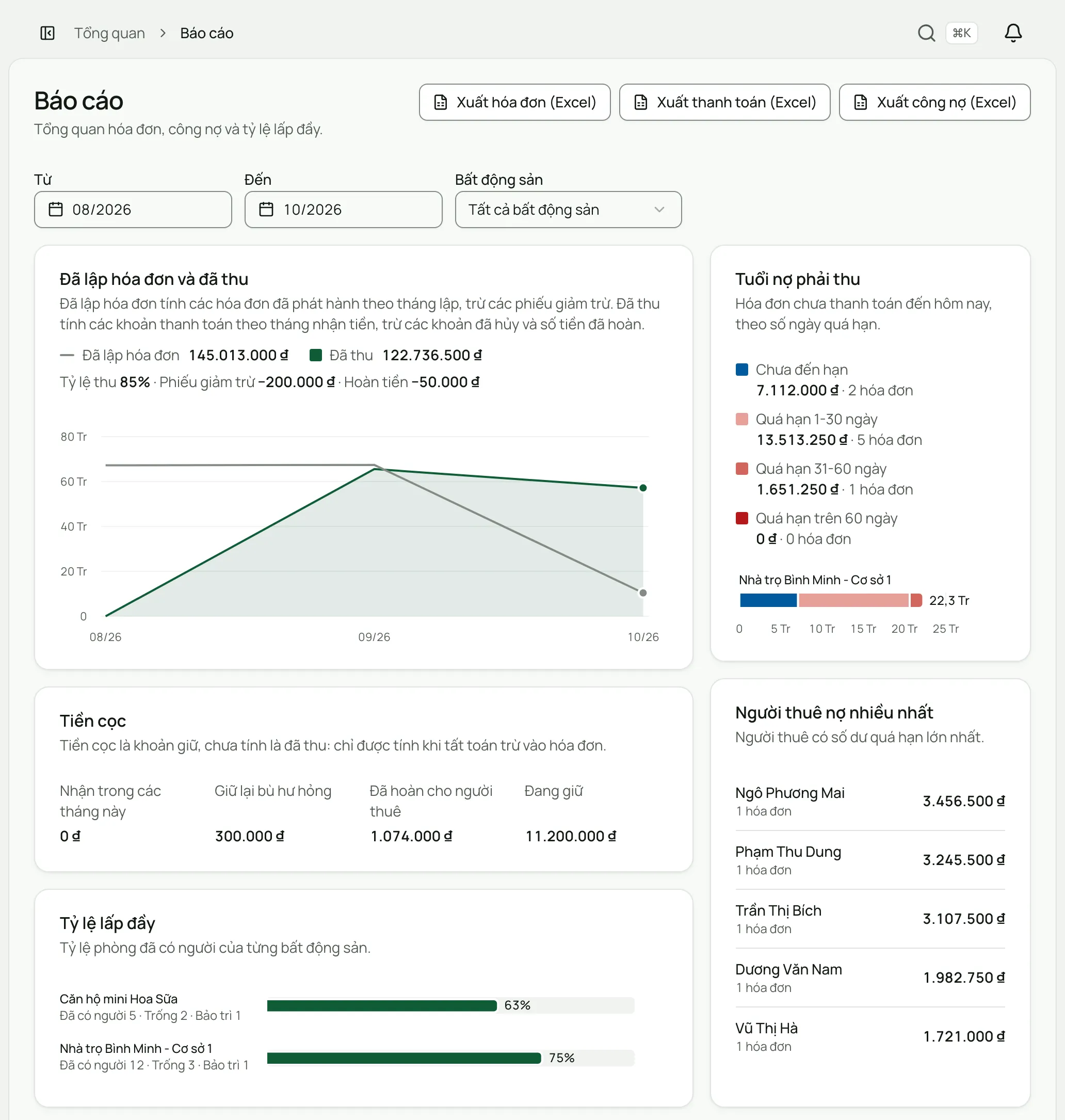Click calendar icon in Đến field

pyautogui.click(x=266, y=210)
